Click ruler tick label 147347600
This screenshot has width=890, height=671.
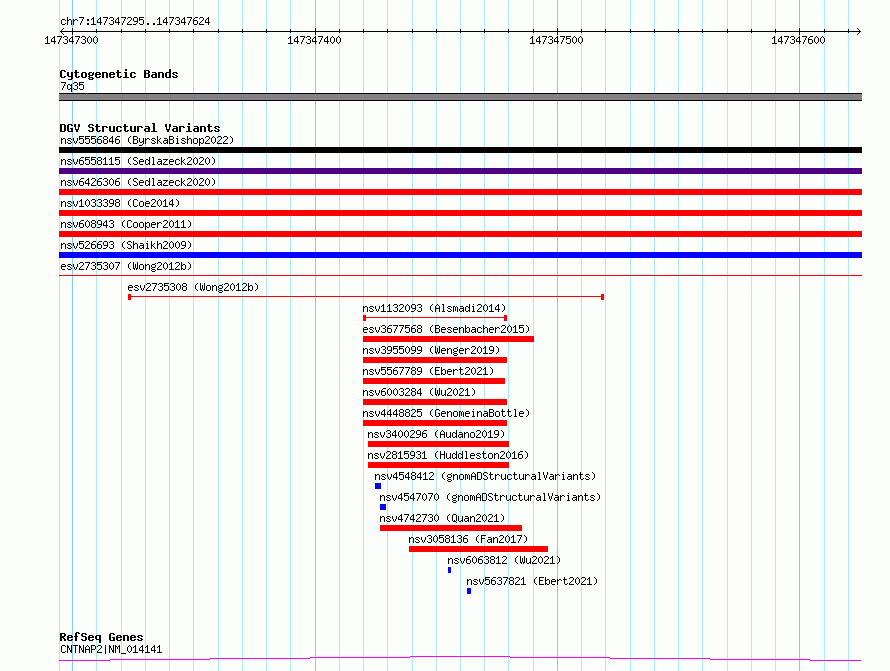(797, 40)
